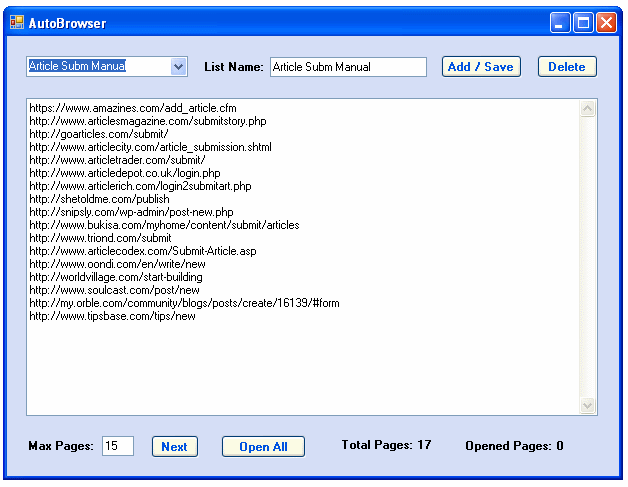This screenshot has height=487, width=628.
Task: Click the List Name: label
Action: pos(234,66)
